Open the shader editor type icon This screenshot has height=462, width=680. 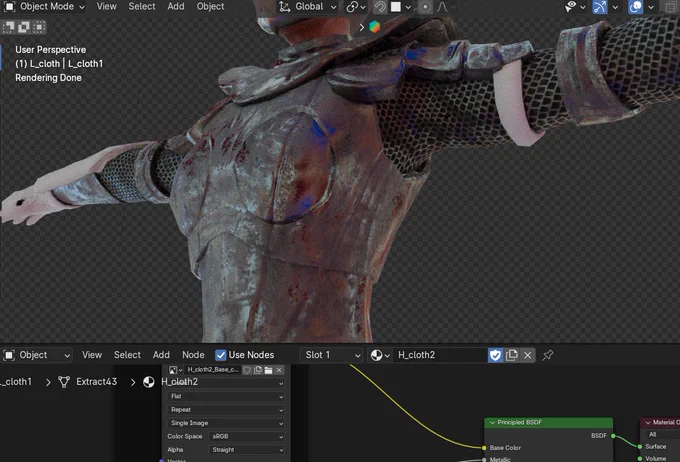[x=9, y=355]
